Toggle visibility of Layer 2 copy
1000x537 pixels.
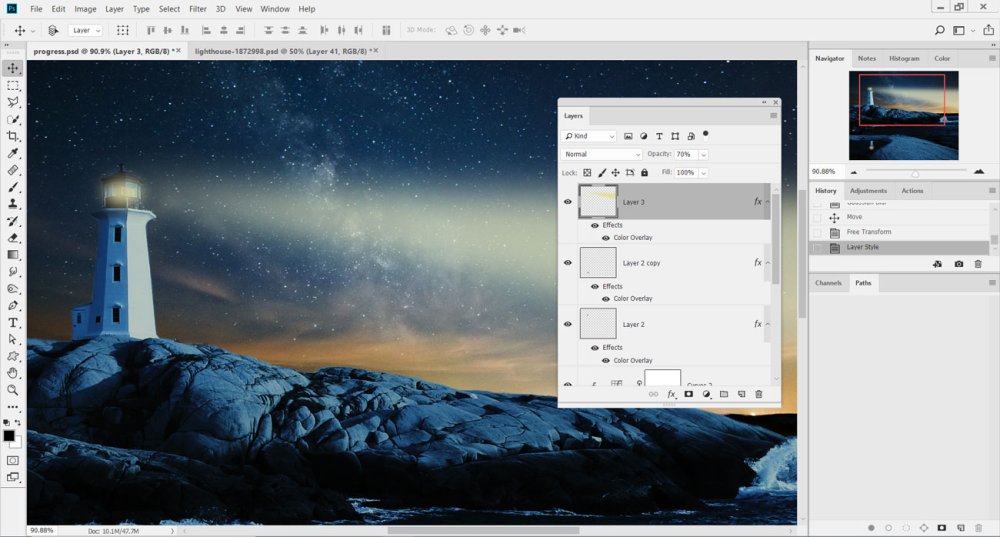568,263
